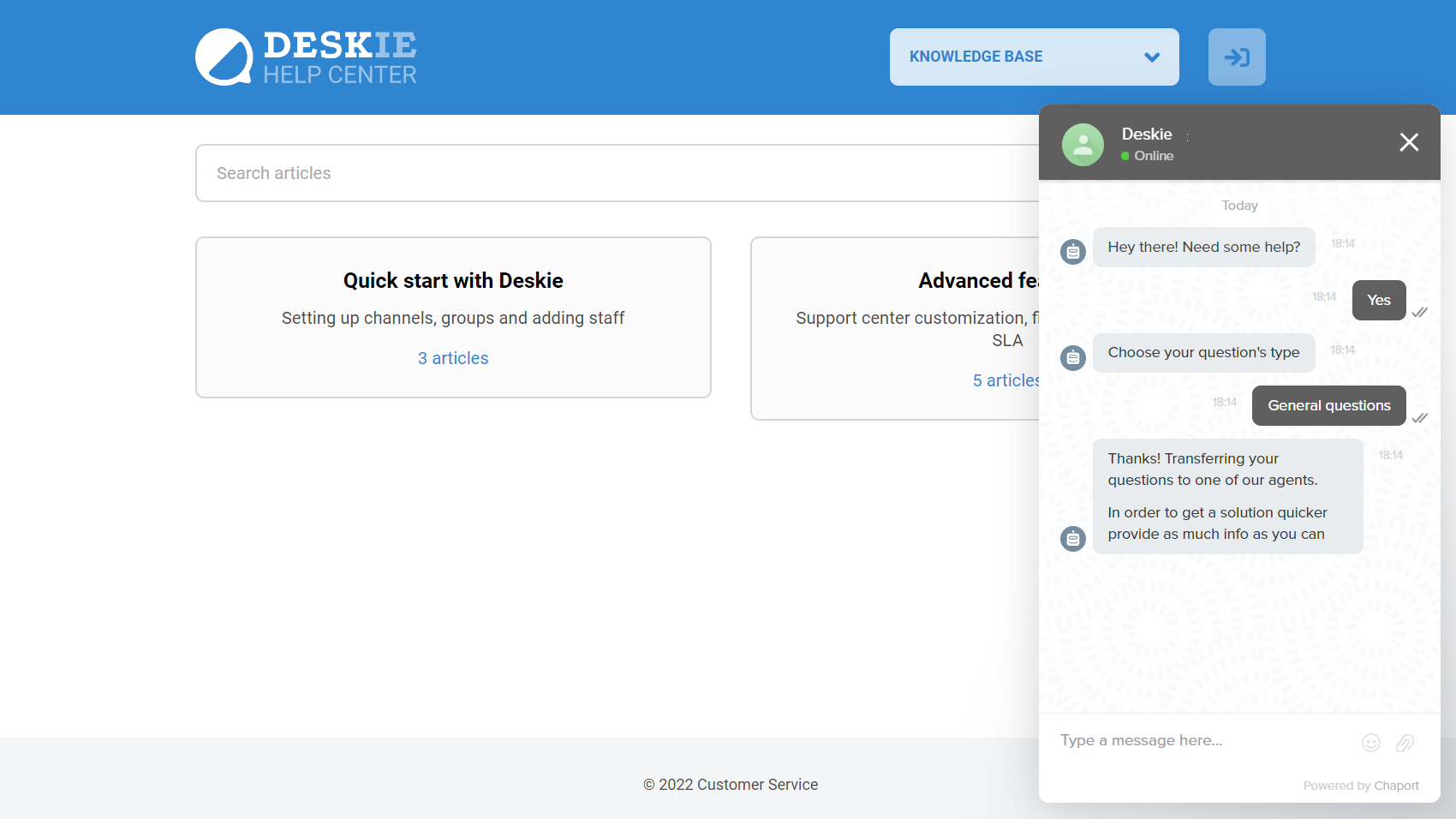Click "© 2022 Customer Service" footer text

(x=731, y=785)
